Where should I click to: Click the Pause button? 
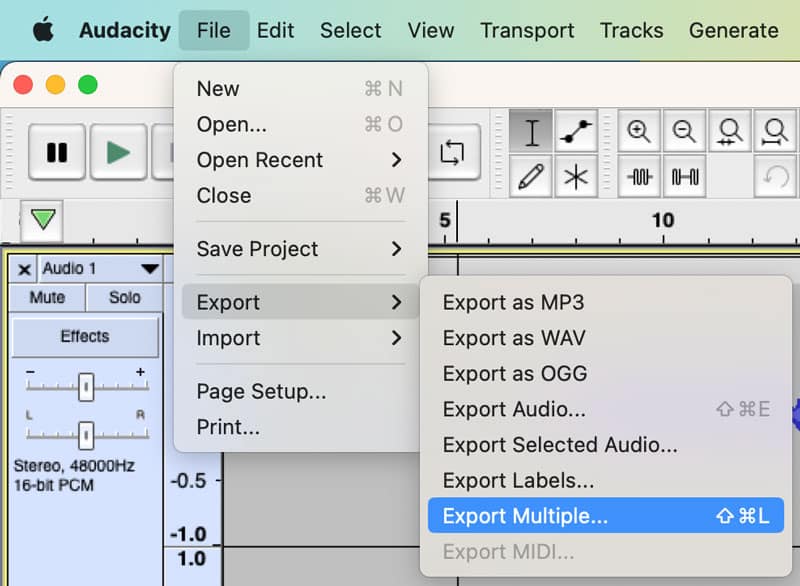point(57,152)
